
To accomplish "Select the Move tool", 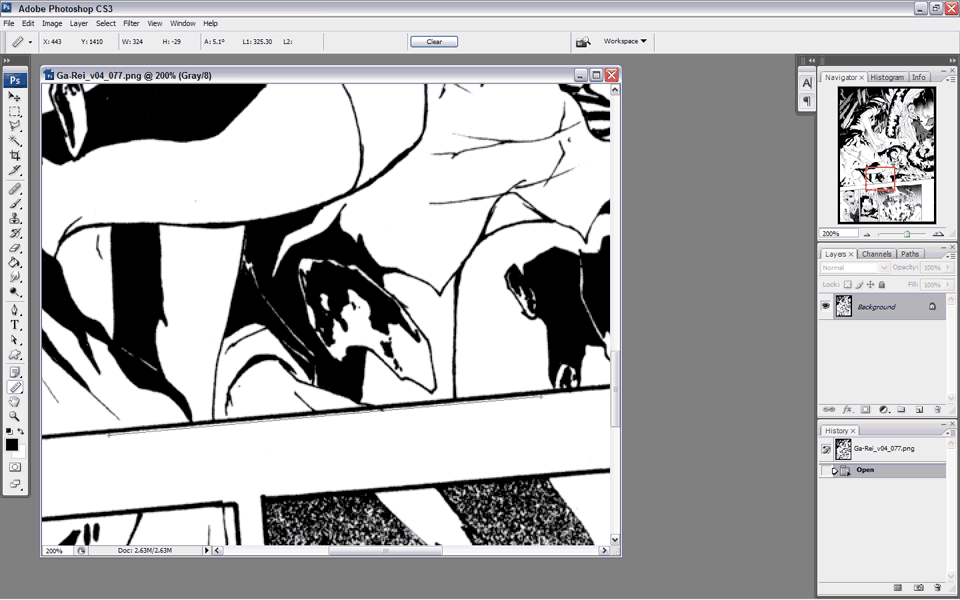I will pyautogui.click(x=15, y=97).
